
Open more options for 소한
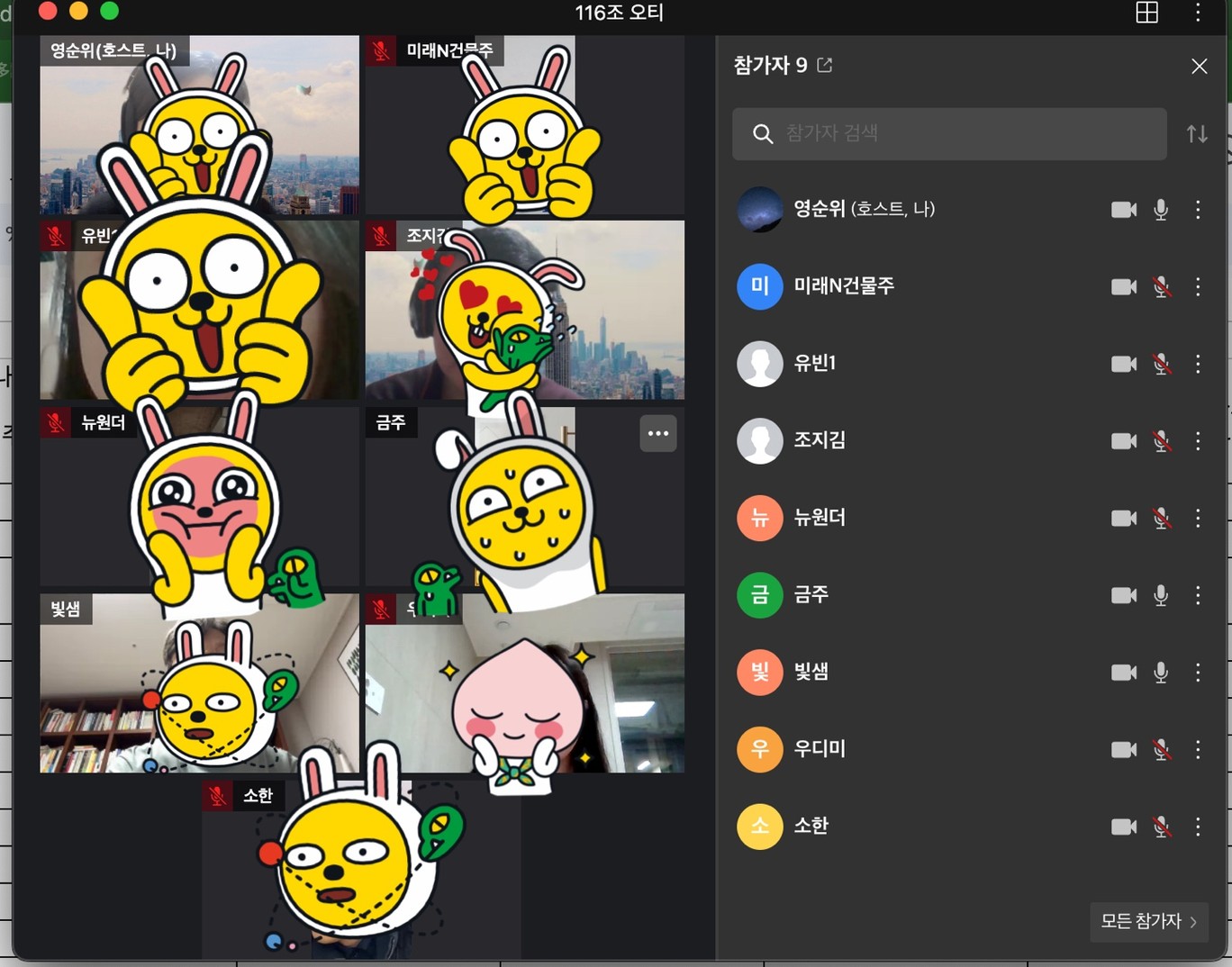pyautogui.click(x=1197, y=827)
